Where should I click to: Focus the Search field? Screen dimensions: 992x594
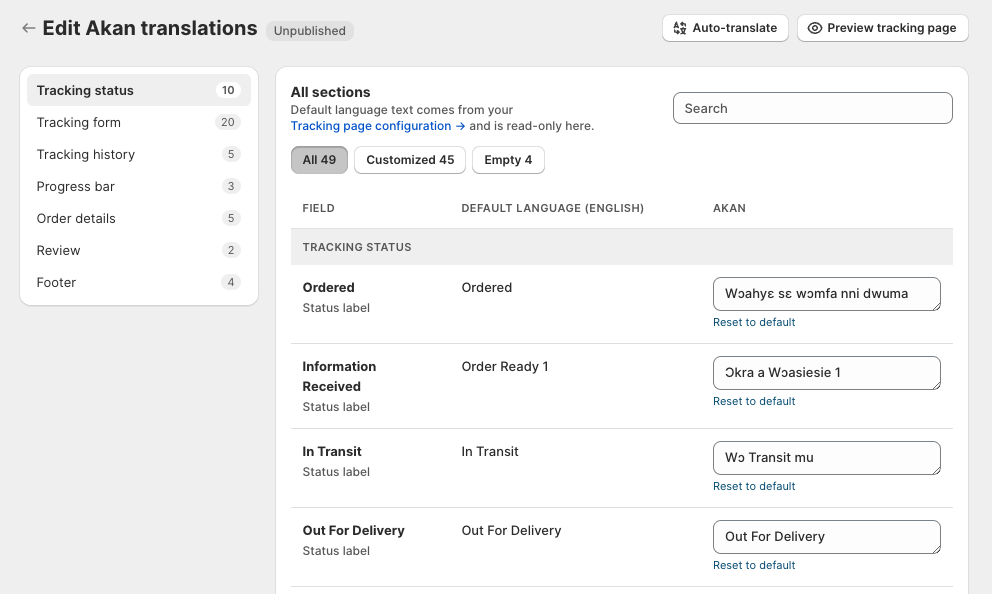[812, 108]
